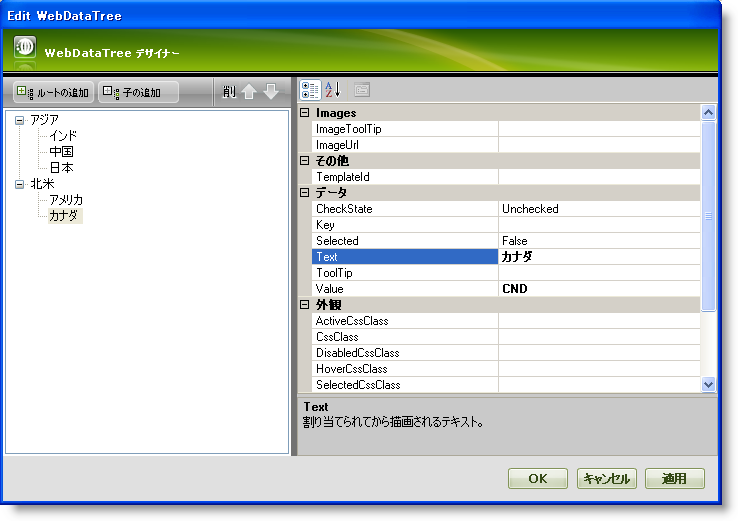Screen dimensions: 738x521
Task: Switch property grid to Categorized view
Action: pos(311,90)
